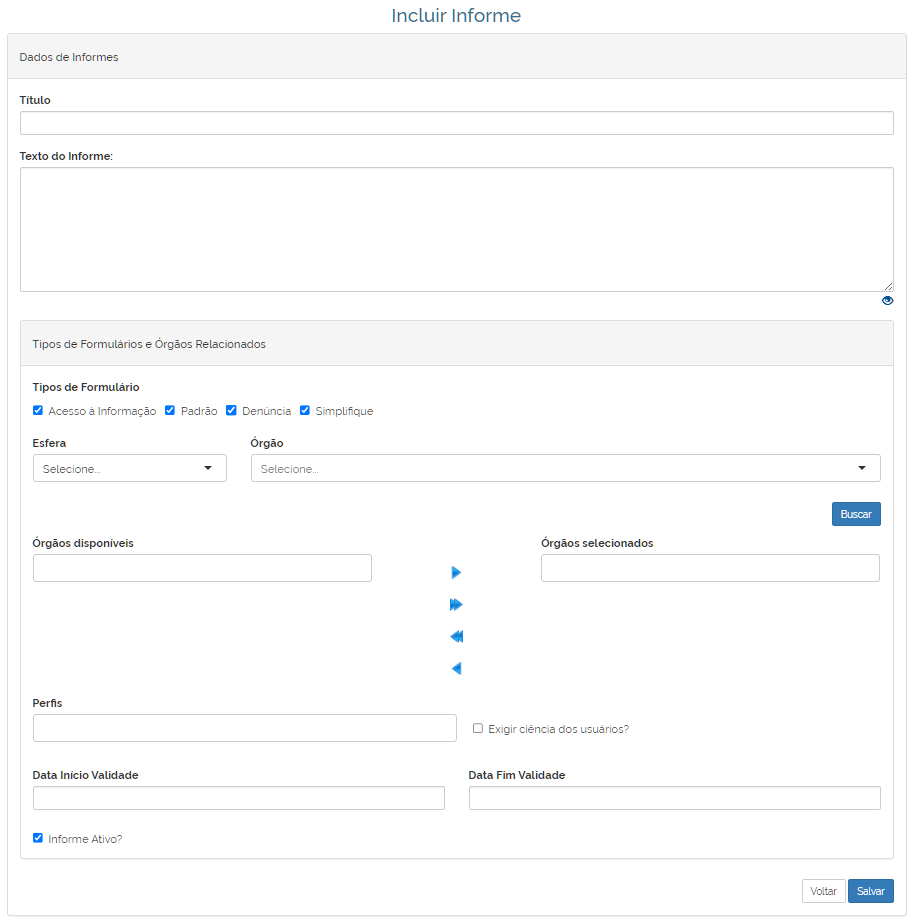Screen dimensions: 912x921
Task: Click the Perfis input field
Action: coord(245,728)
